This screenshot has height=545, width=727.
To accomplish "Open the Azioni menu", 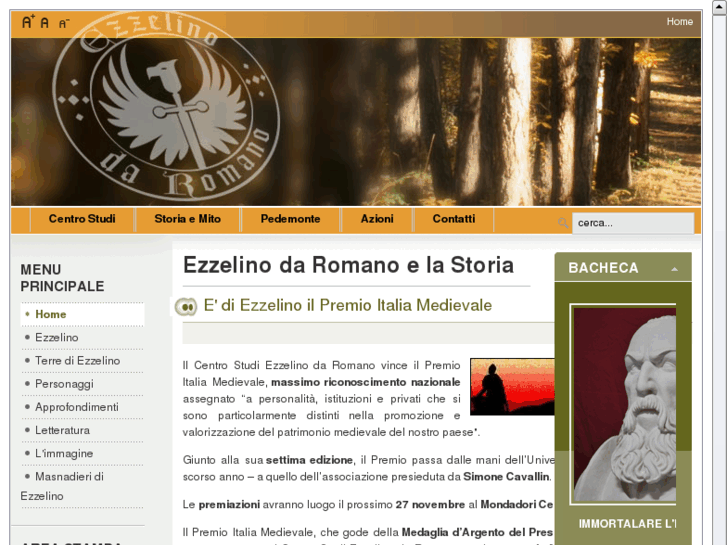I will click(377, 219).
